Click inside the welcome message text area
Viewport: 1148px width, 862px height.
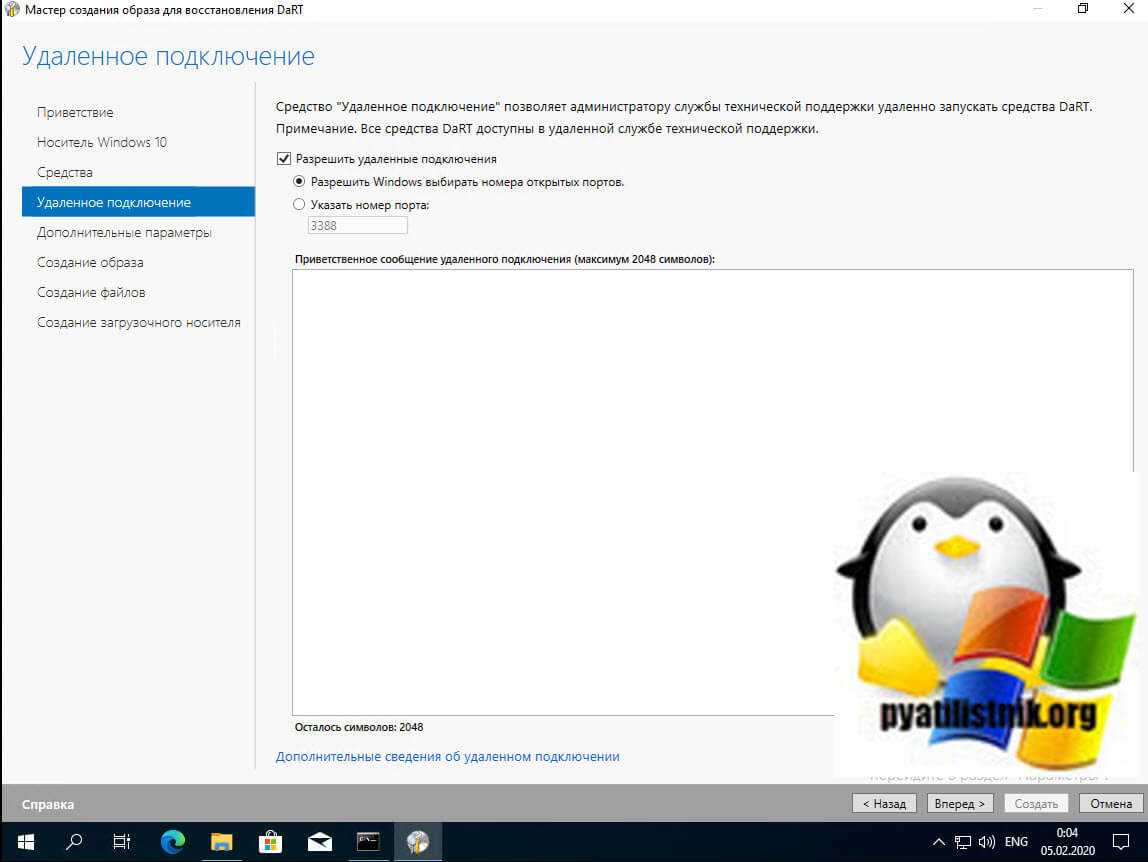click(560, 450)
